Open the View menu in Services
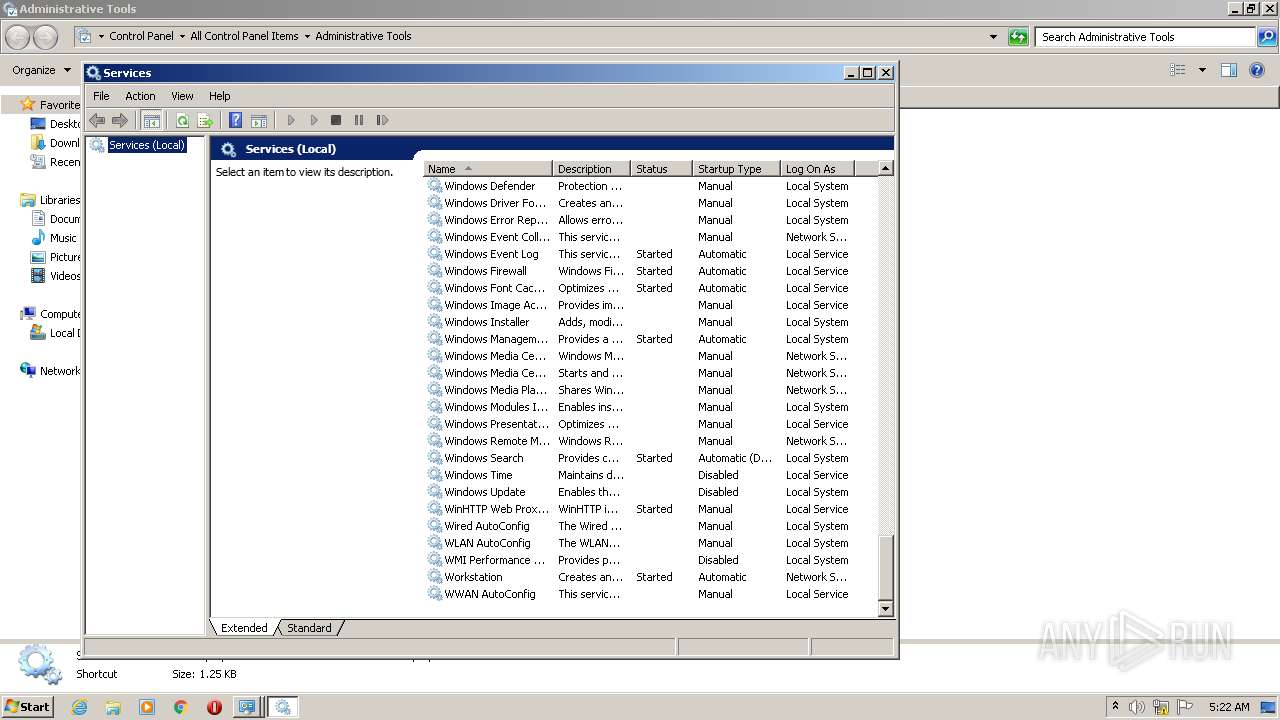 182,96
